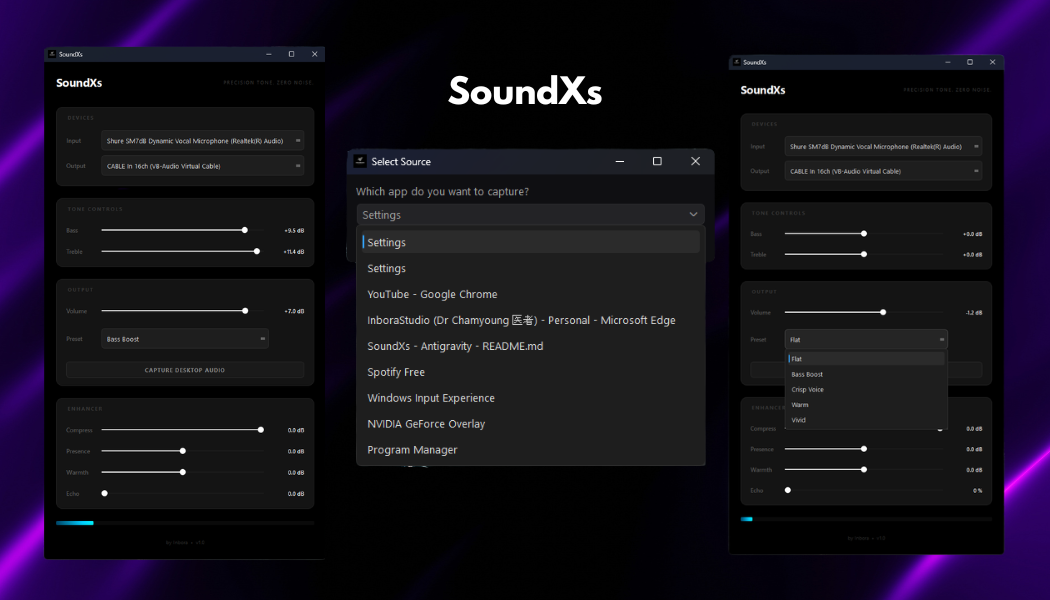Viewport: 1050px width, 600px height.
Task: Choose the second Settings entry in source list
Action: coord(530,269)
